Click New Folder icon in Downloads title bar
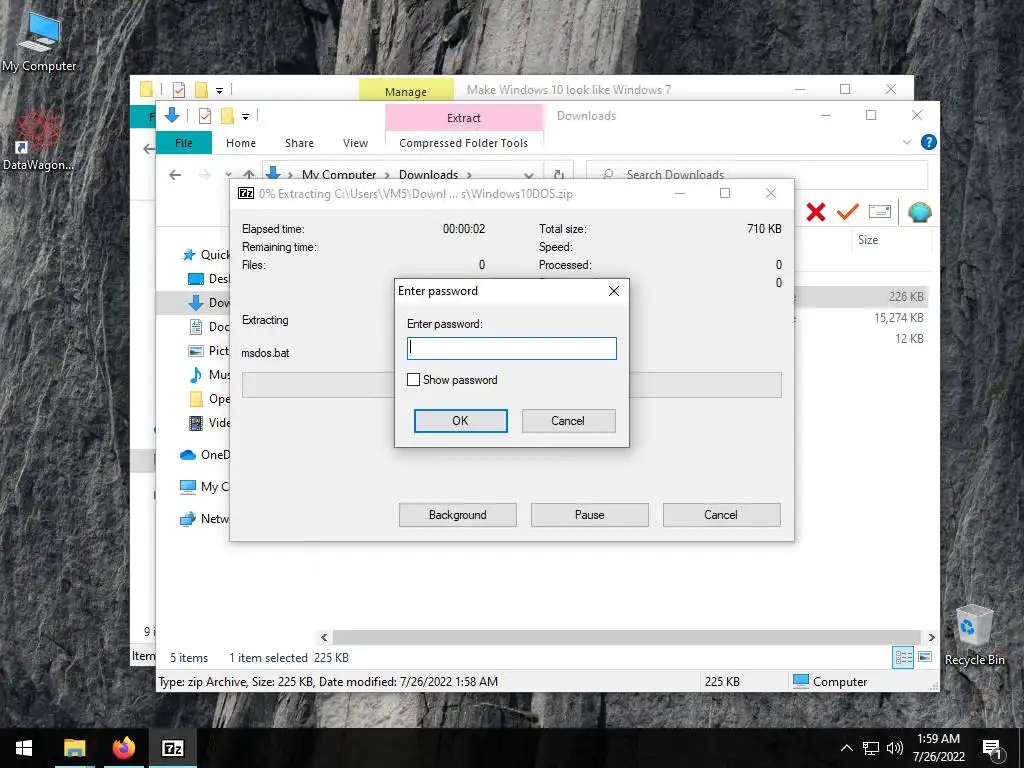This screenshot has width=1024, height=768. pos(227,116)
